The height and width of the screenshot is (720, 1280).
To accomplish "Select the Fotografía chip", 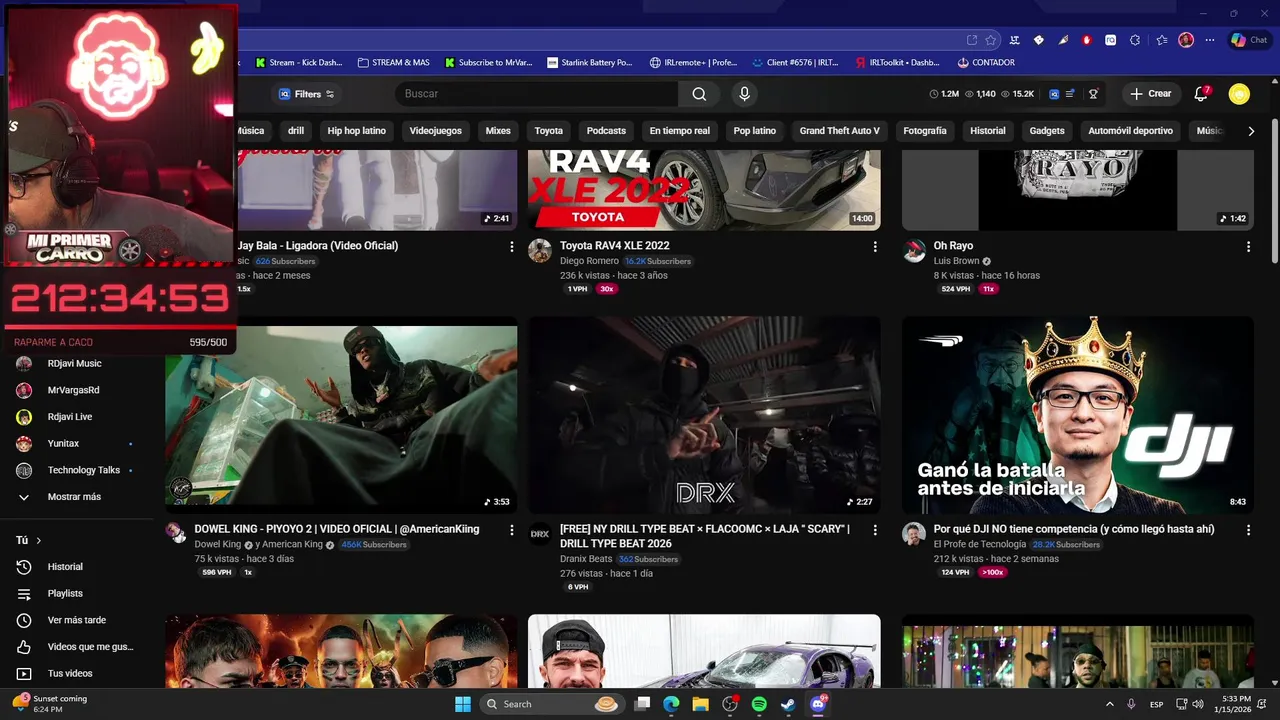I will [x=925, y=131].
